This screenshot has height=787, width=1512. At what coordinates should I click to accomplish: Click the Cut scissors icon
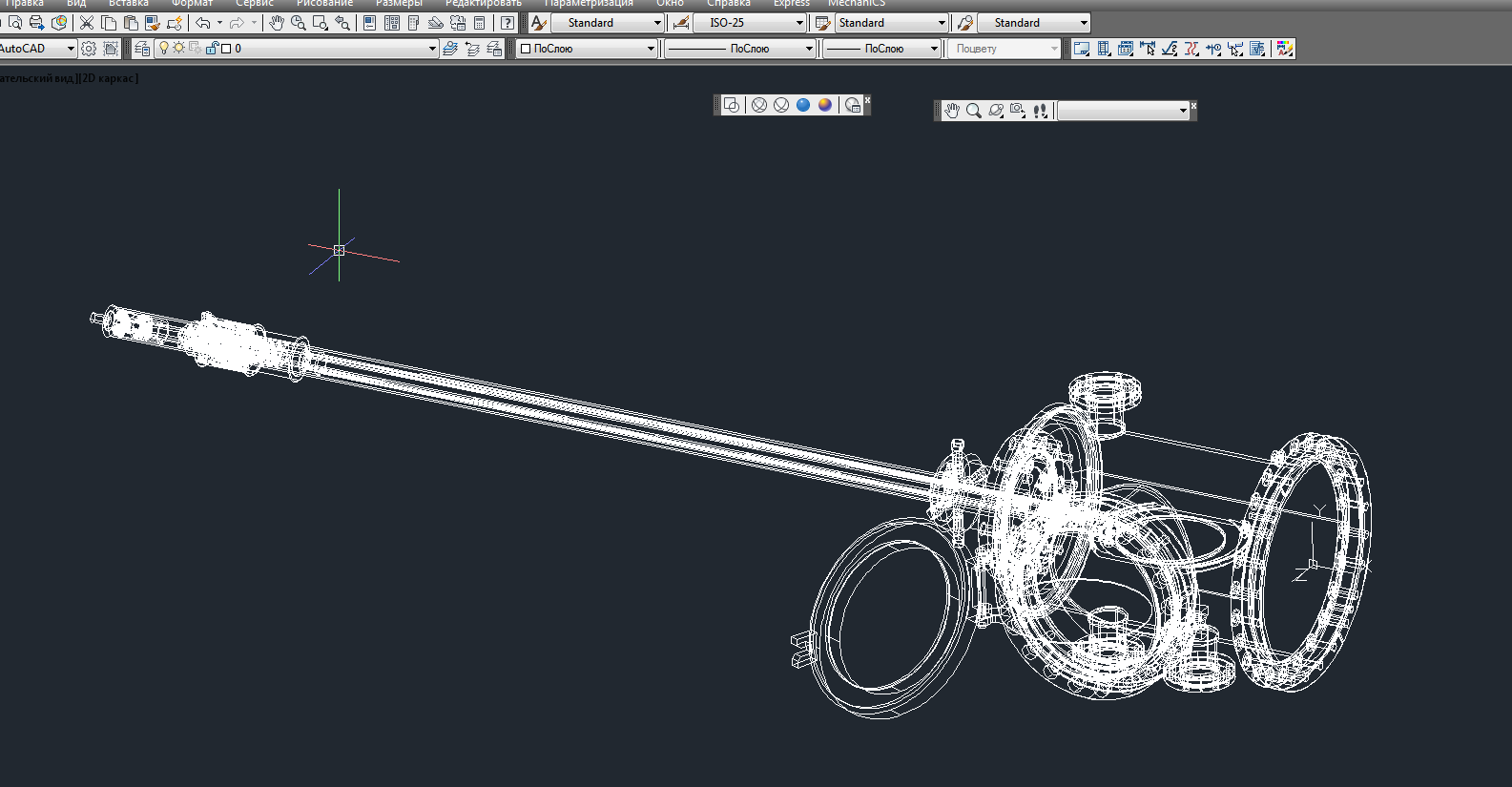click(87, 23)
